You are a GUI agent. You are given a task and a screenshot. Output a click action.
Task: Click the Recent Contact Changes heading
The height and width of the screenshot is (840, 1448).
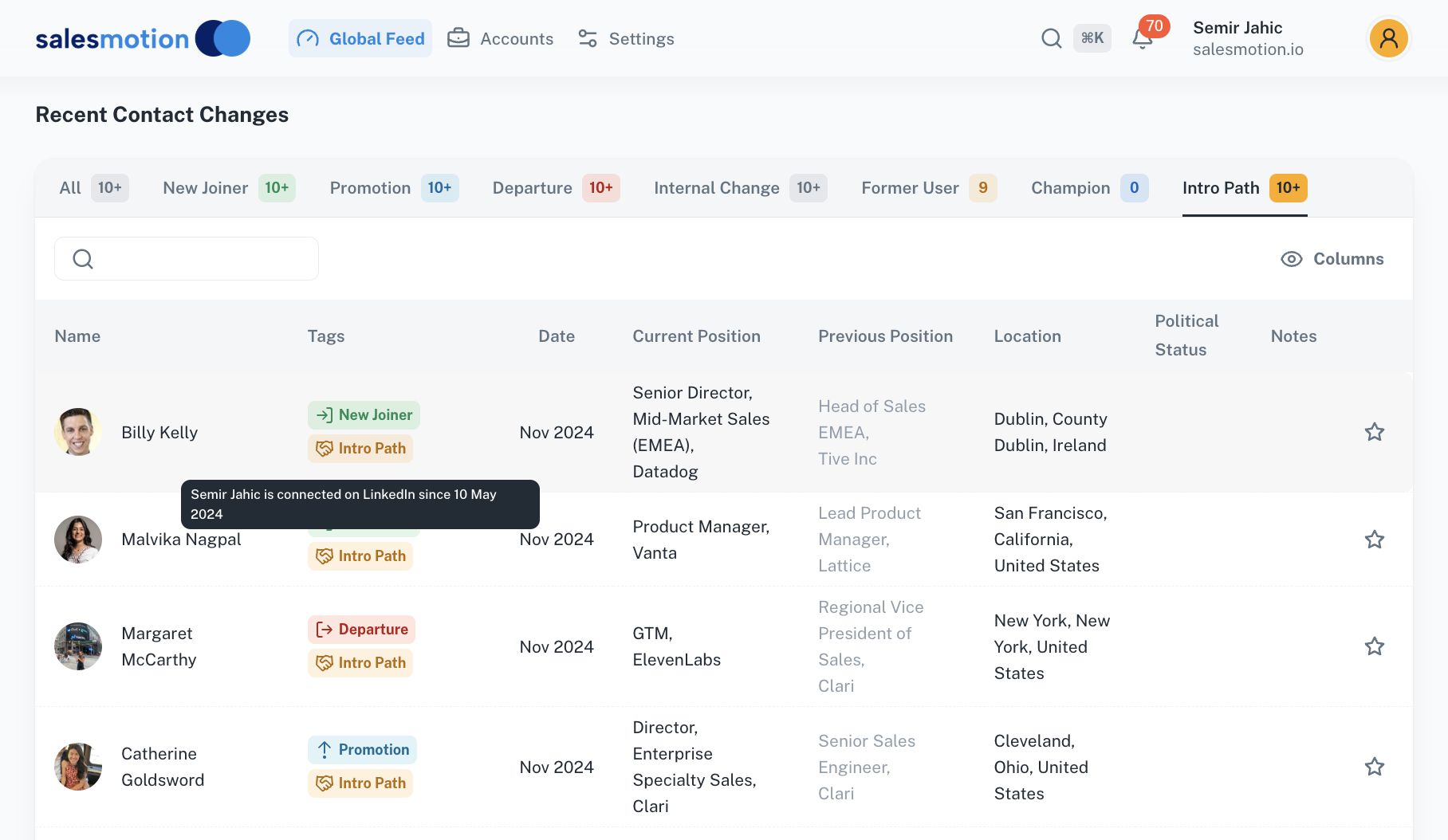coord(162,115)
